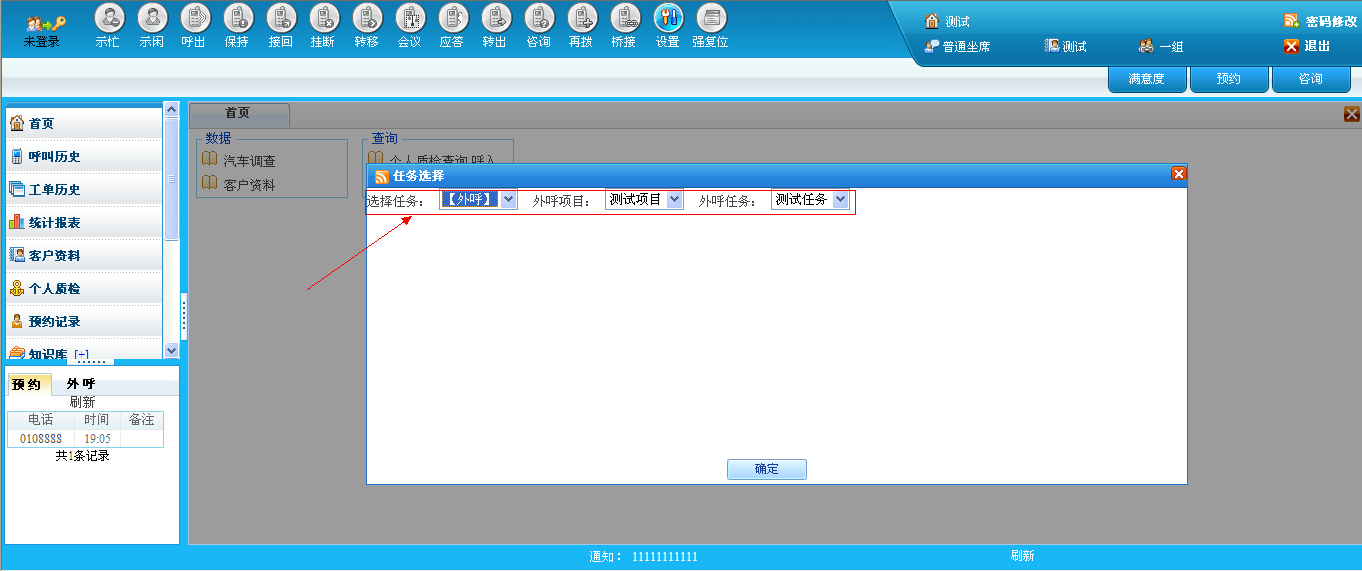Expand the 外呼任务 dropdown
The height and width of the screenshot is (571, 1362).
840,200
